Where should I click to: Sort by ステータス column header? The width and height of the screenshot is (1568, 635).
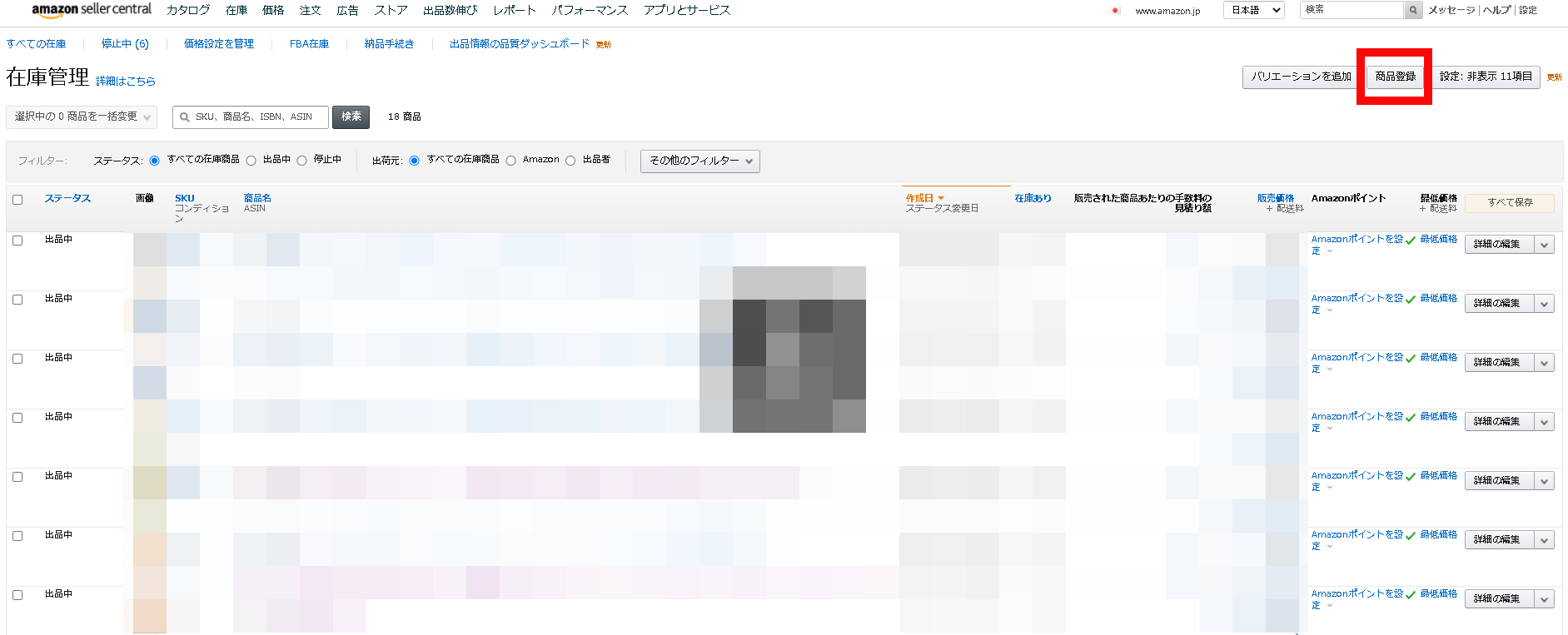point(67,198)
